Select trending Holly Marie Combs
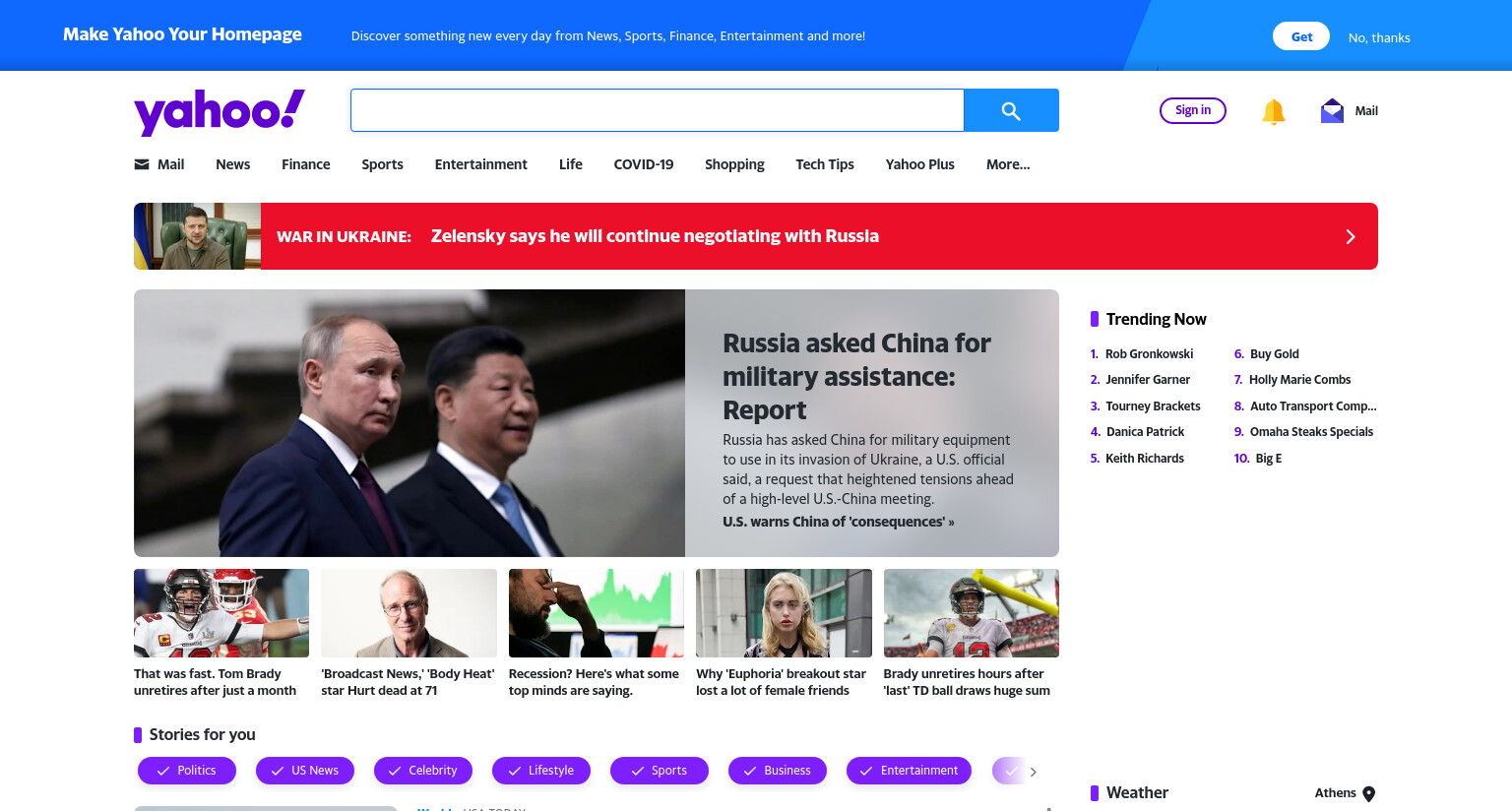The width and height of the screenshot is (1512, 811). 1299,380
